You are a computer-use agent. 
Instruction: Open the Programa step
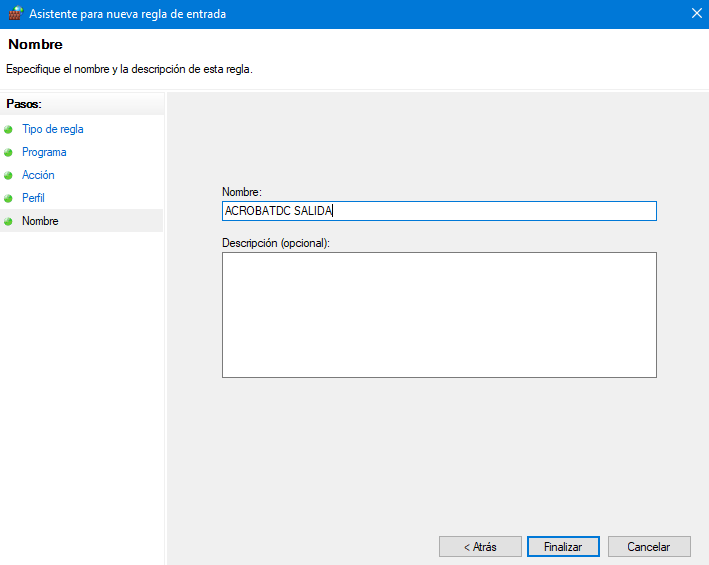44,152
